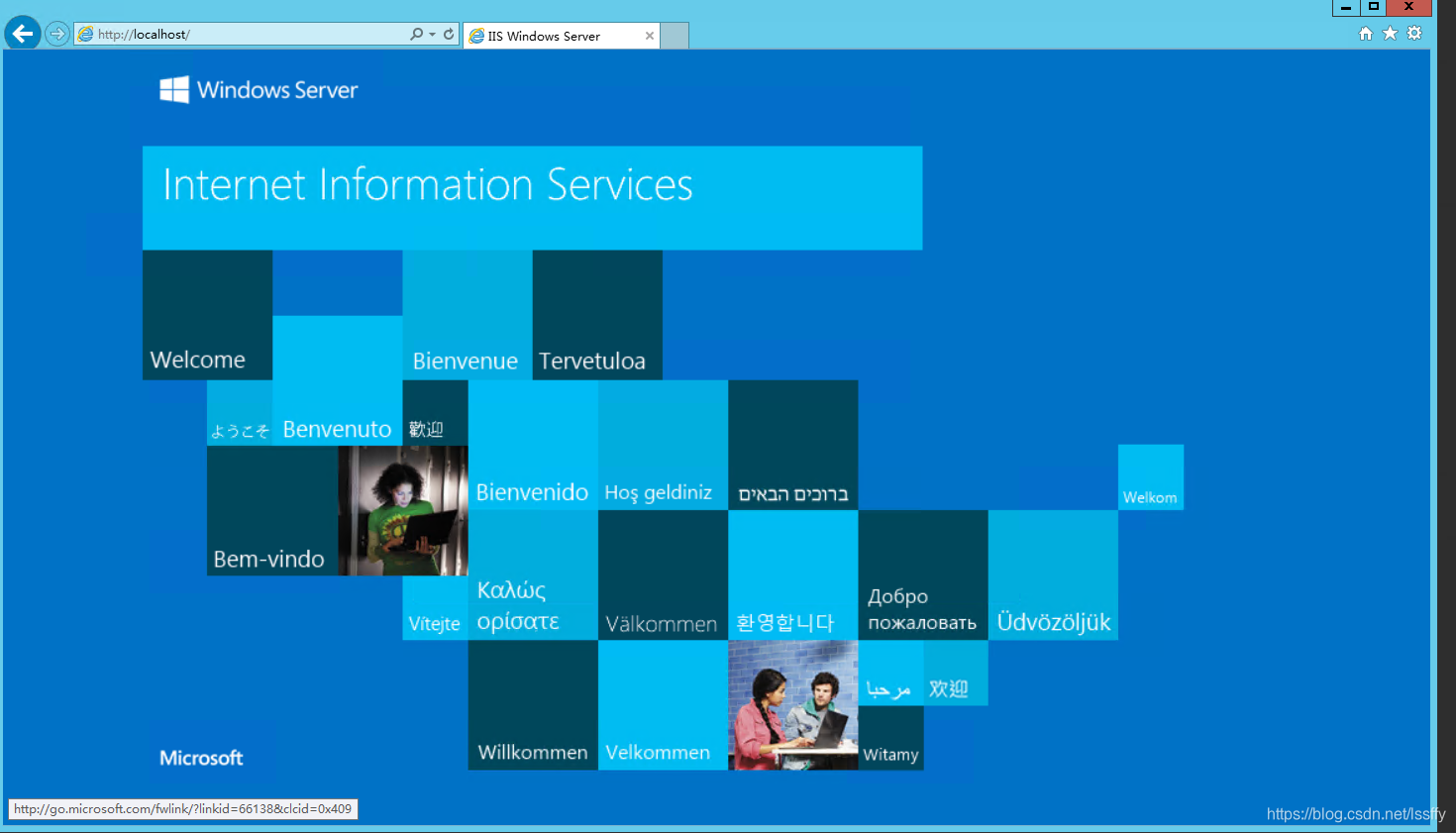The width and height of the screenshot is (1456, 833).
Task: Click the Witamy tile
Action: pos(890,738)
